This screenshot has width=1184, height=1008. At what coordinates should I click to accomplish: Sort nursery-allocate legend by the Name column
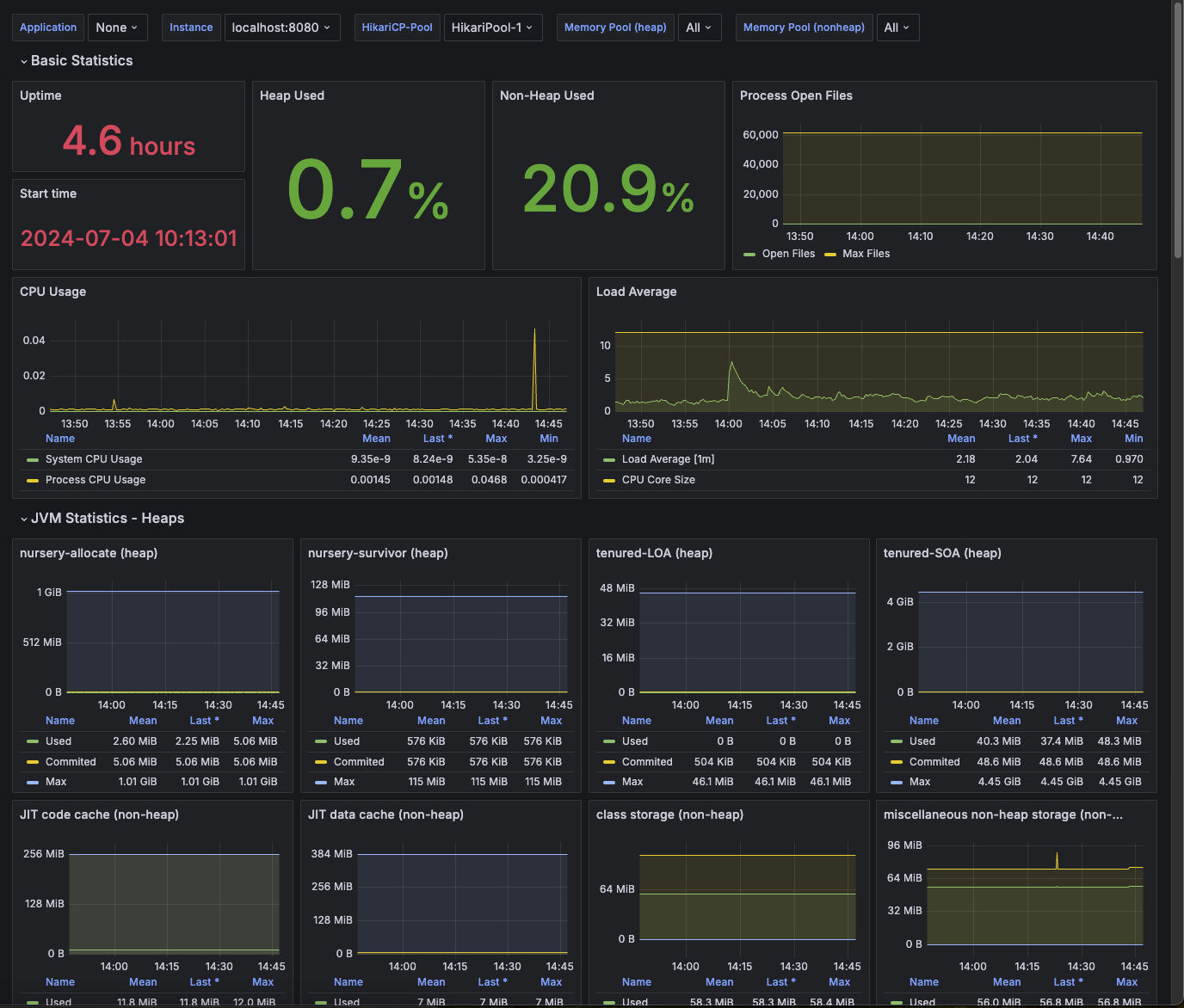click(60, 721)
